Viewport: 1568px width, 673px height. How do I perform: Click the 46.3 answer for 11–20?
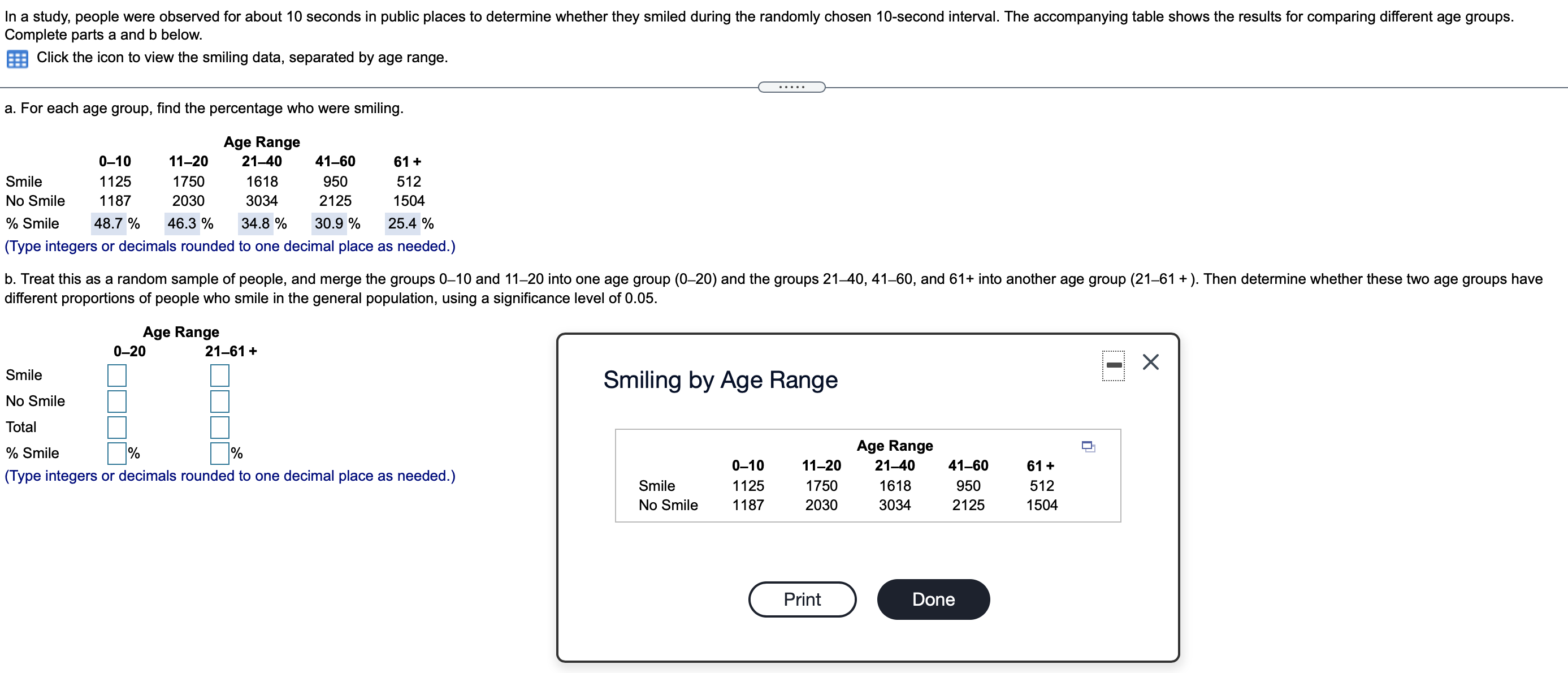[x=182, y=223]
